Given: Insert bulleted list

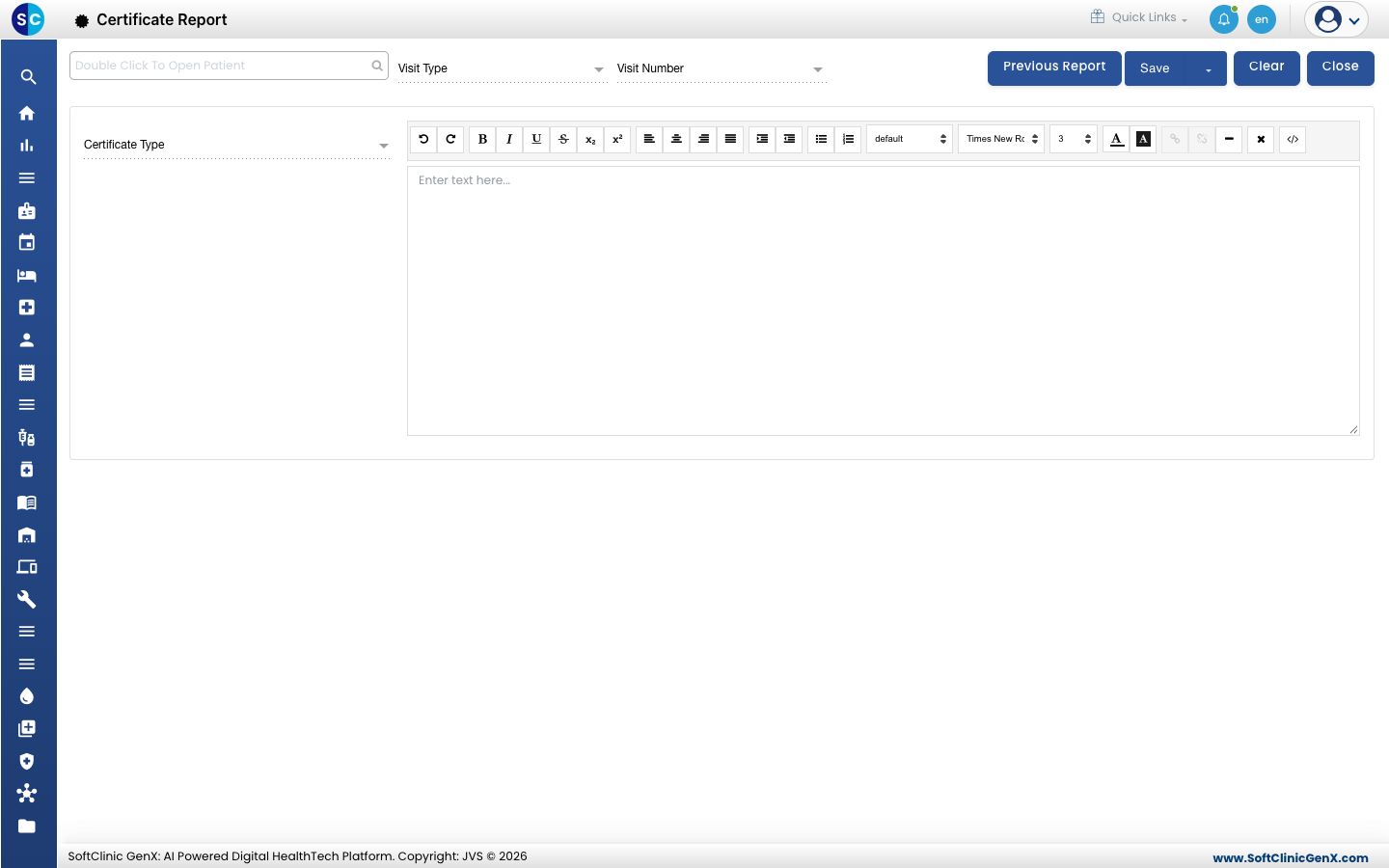Looking at the screenshot, I should [821, 139].
